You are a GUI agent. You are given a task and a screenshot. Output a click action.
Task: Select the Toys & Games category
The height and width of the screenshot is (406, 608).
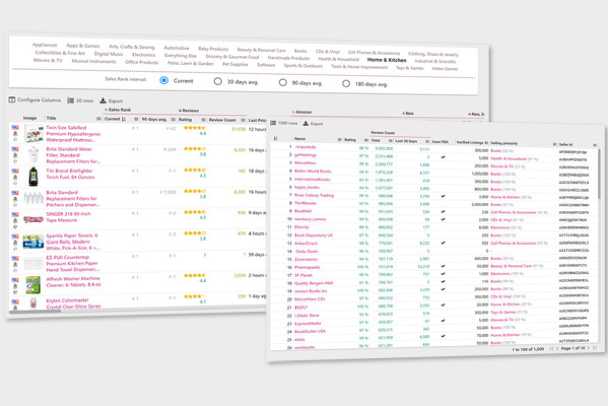[x=410, y=67]
